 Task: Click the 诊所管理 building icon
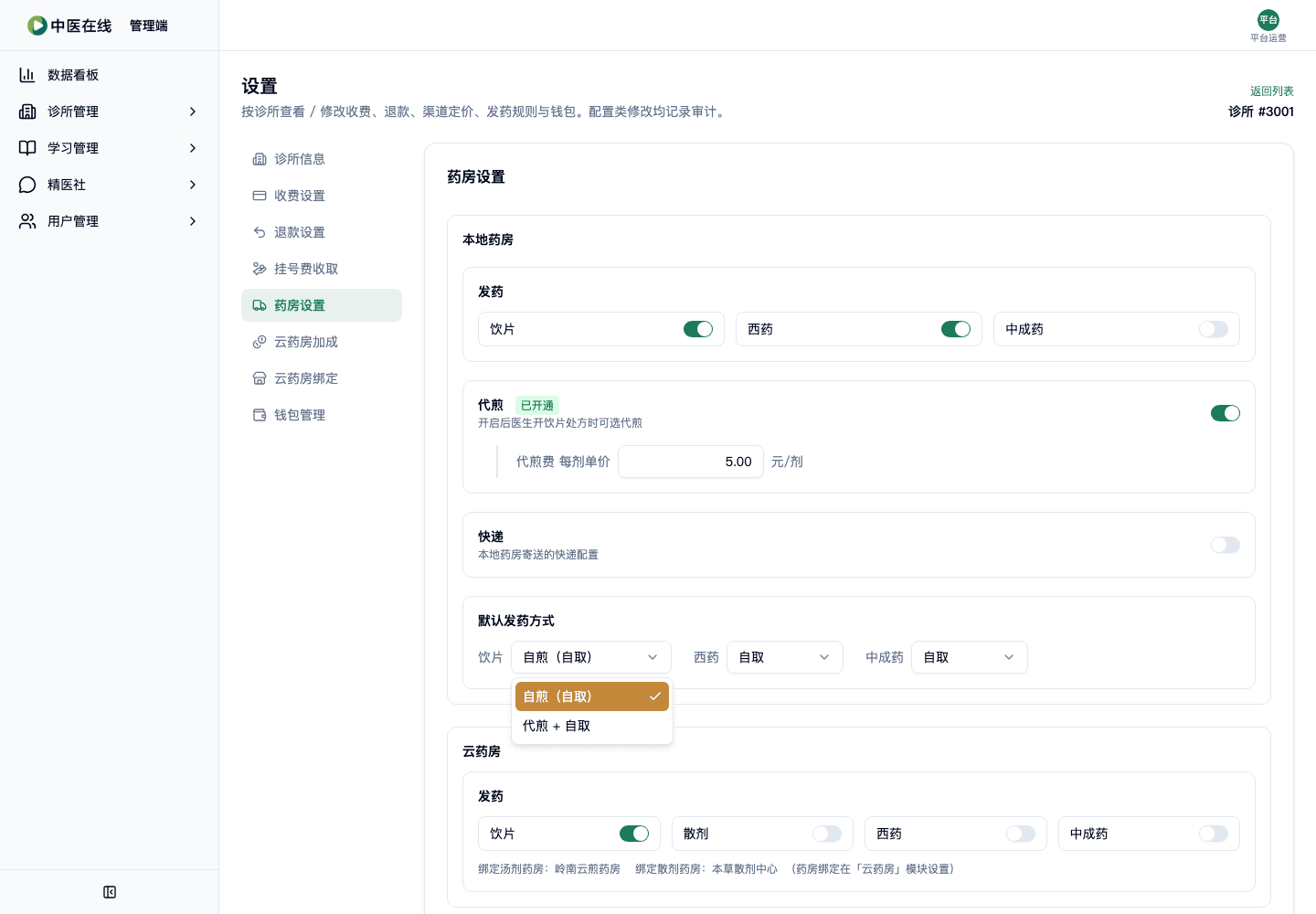tap(27, 112)
